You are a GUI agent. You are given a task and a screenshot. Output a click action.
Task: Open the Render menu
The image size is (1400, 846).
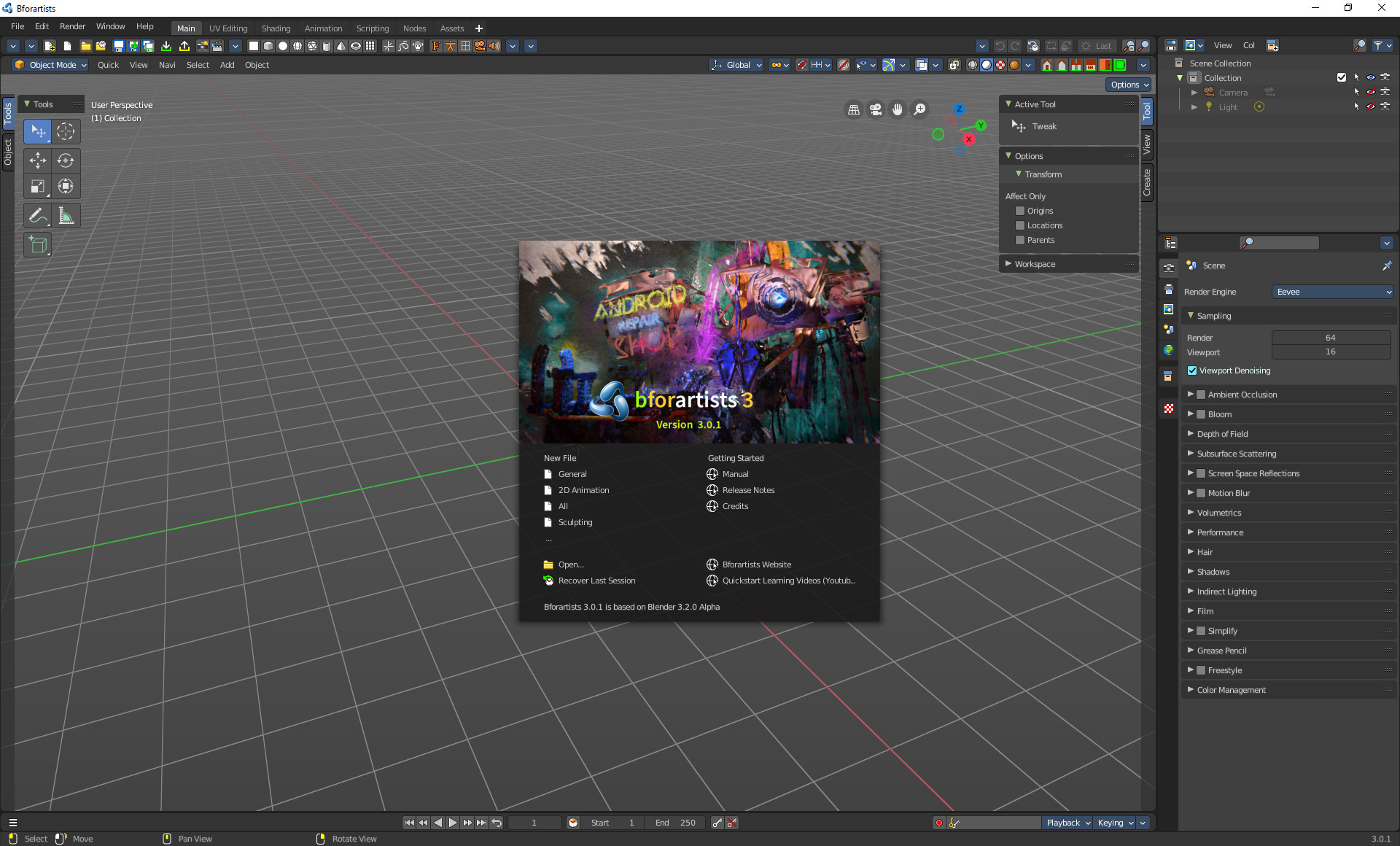(x=72, y=26)
